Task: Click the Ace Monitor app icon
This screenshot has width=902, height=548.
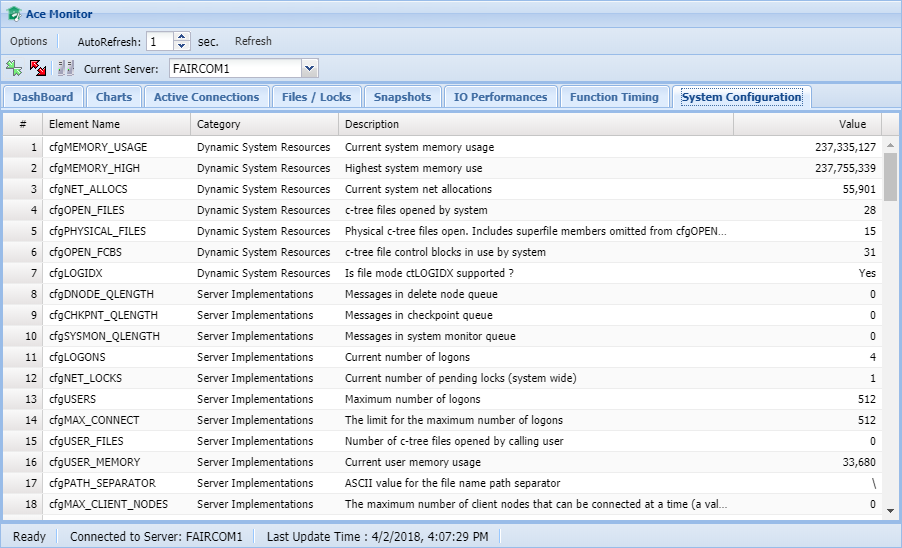Action: (x=14, y=14)
